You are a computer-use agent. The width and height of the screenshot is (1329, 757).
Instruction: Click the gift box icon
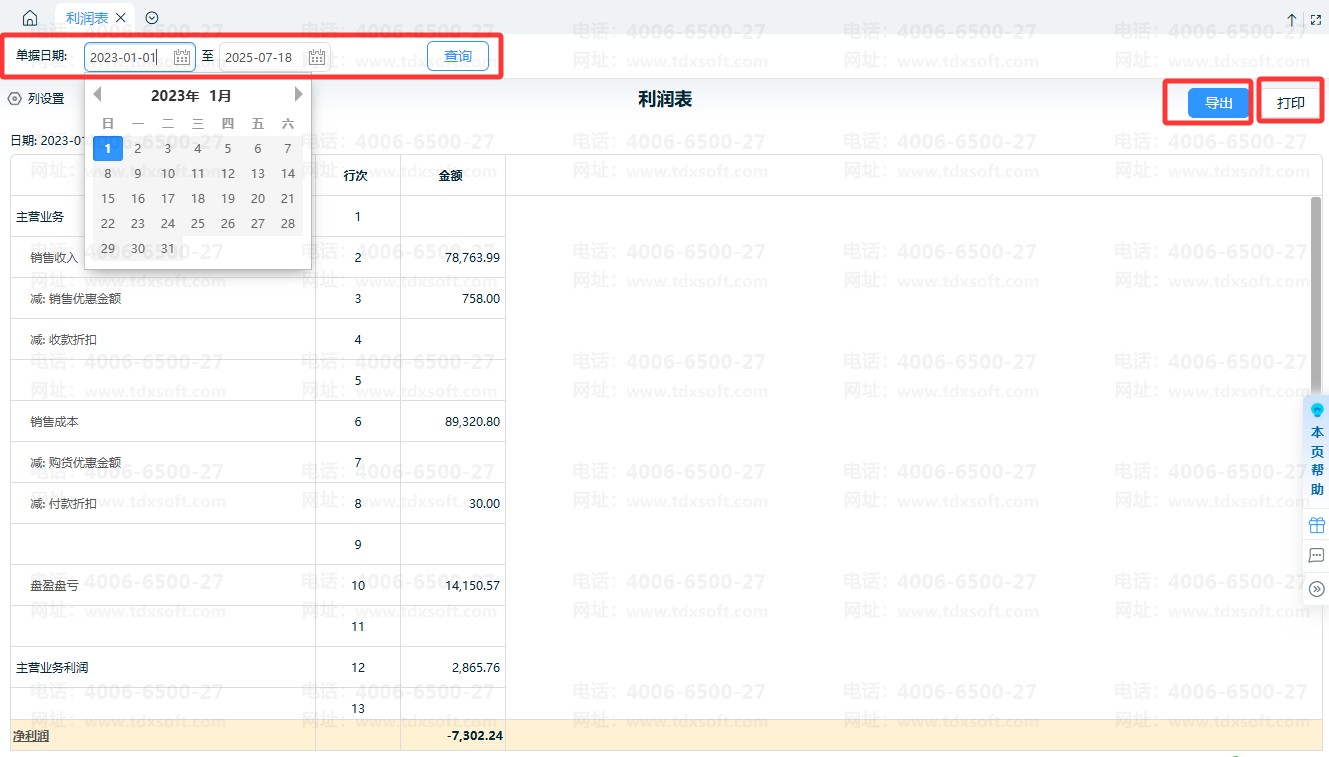coord(1317,525)
